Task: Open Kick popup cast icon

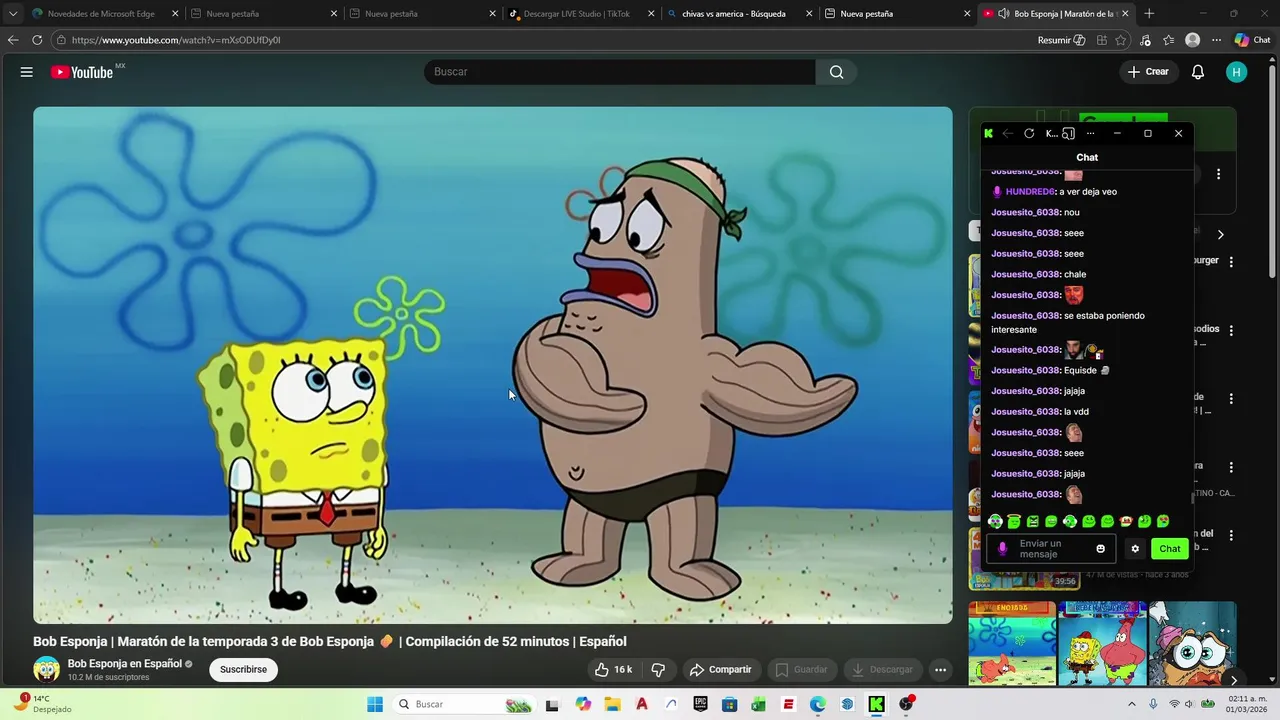Action: pos(1069,134)
